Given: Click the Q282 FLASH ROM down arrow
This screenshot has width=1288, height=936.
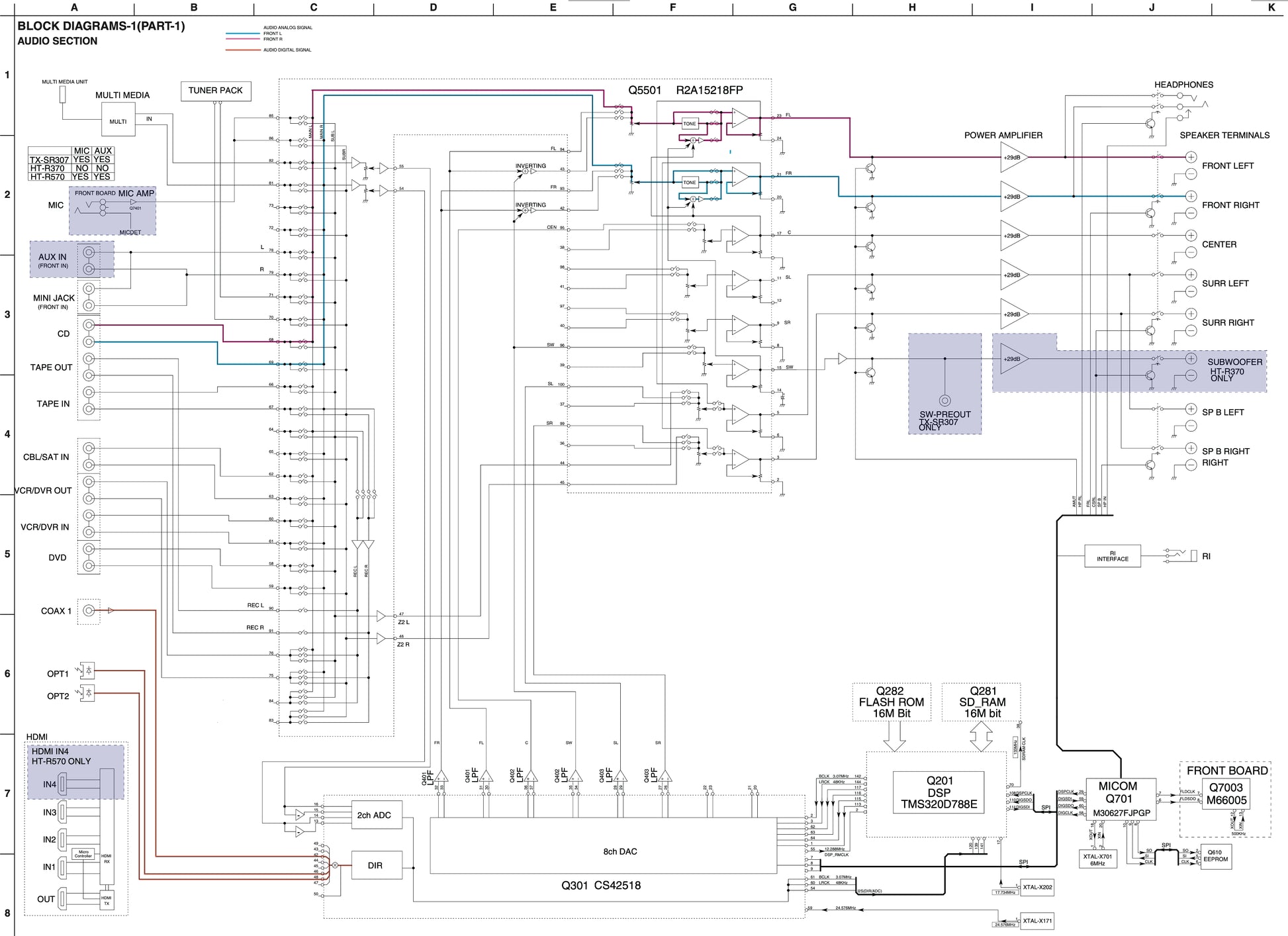Looking at the screenshot, I should (x=894, y=736).
